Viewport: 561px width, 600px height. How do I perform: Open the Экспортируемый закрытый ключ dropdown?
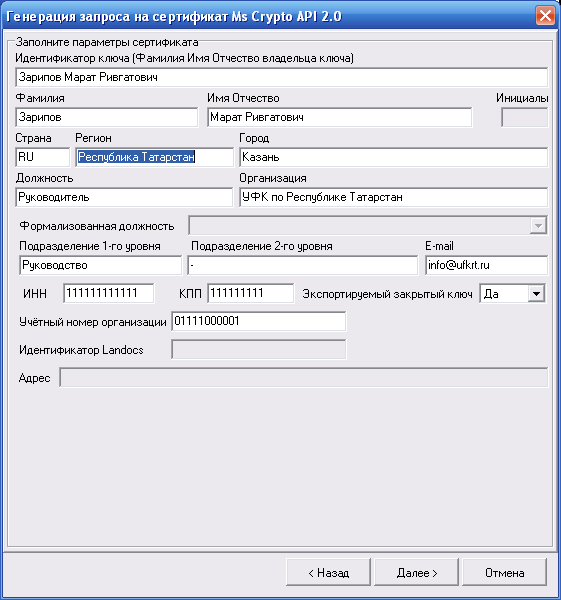pyautogui.click(x=537, y=294)
